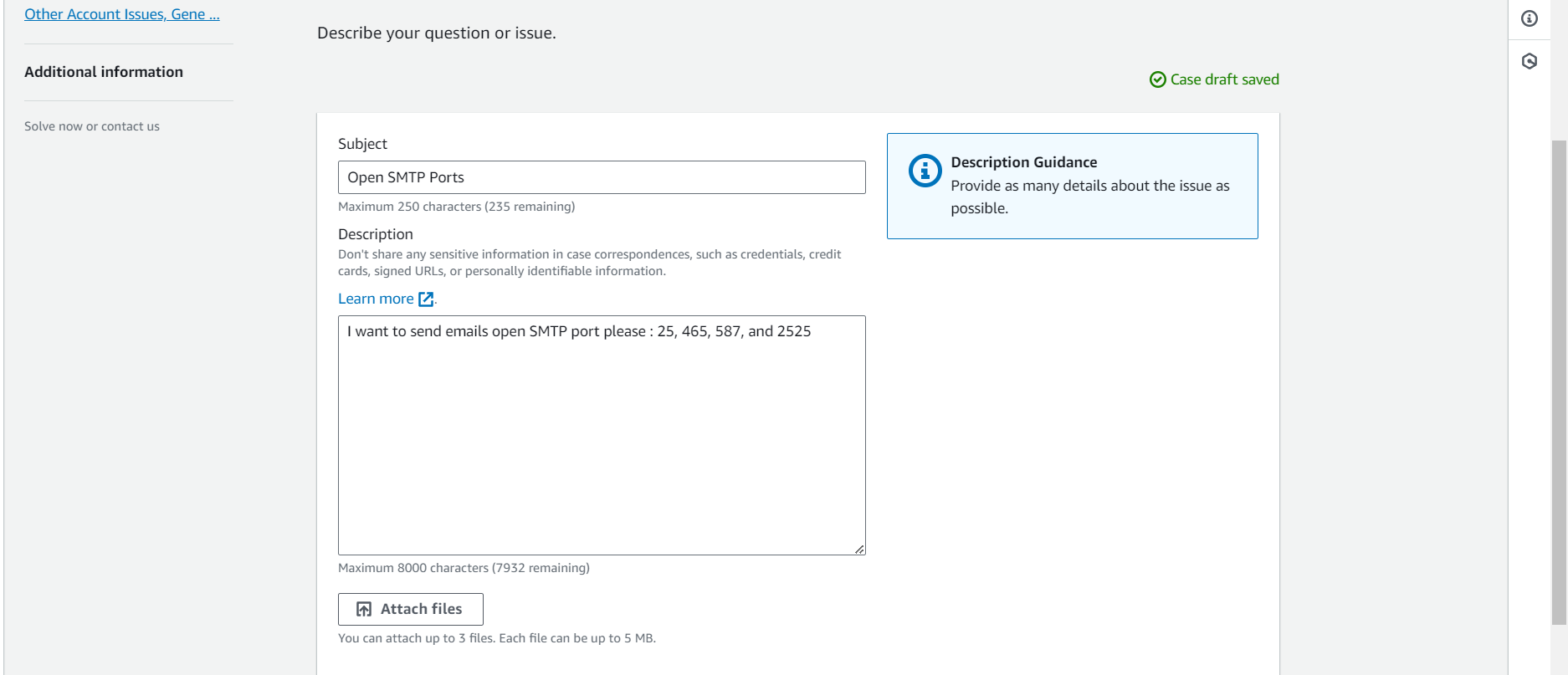Open the info panel icon in right sidebar
The width and height of the screenshot is (1568, 675).
(x=1530, y=18)
